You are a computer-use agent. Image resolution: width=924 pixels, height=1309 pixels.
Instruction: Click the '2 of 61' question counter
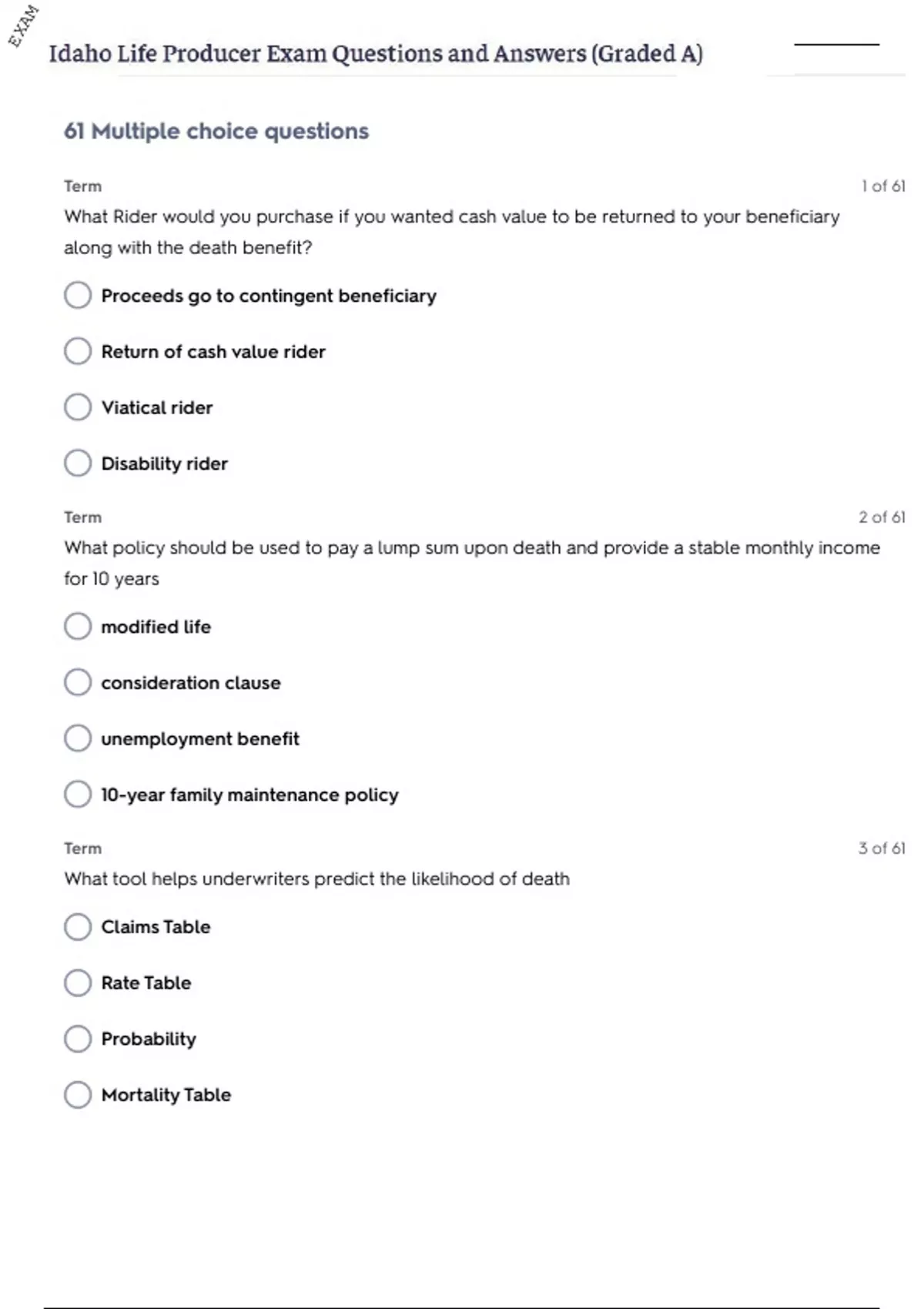point(882,517)
